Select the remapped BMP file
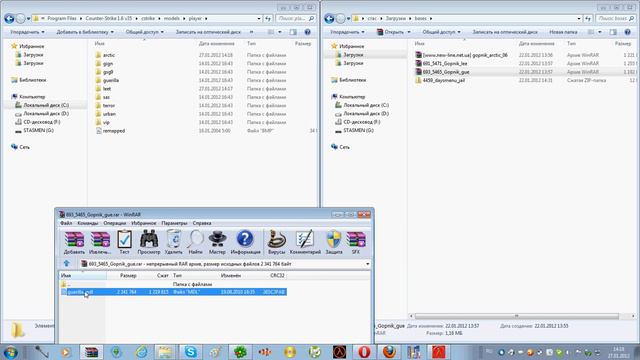 pyautogui.click(x=113, y=131)
